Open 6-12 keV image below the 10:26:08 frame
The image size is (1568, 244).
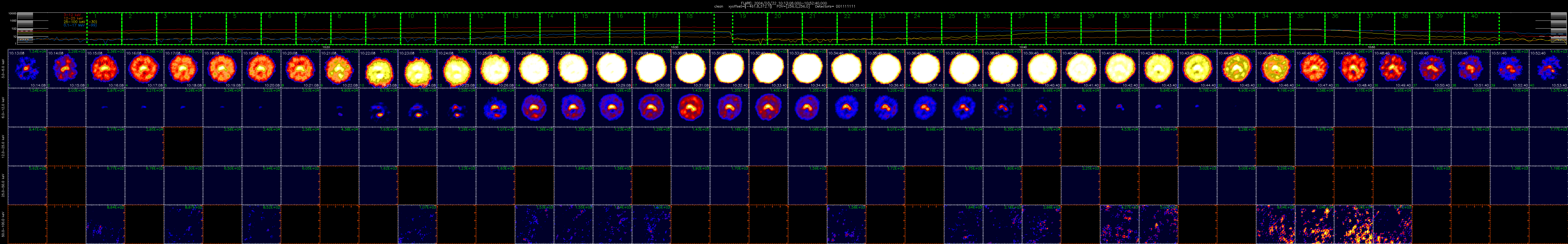click(x=534, y=107)
